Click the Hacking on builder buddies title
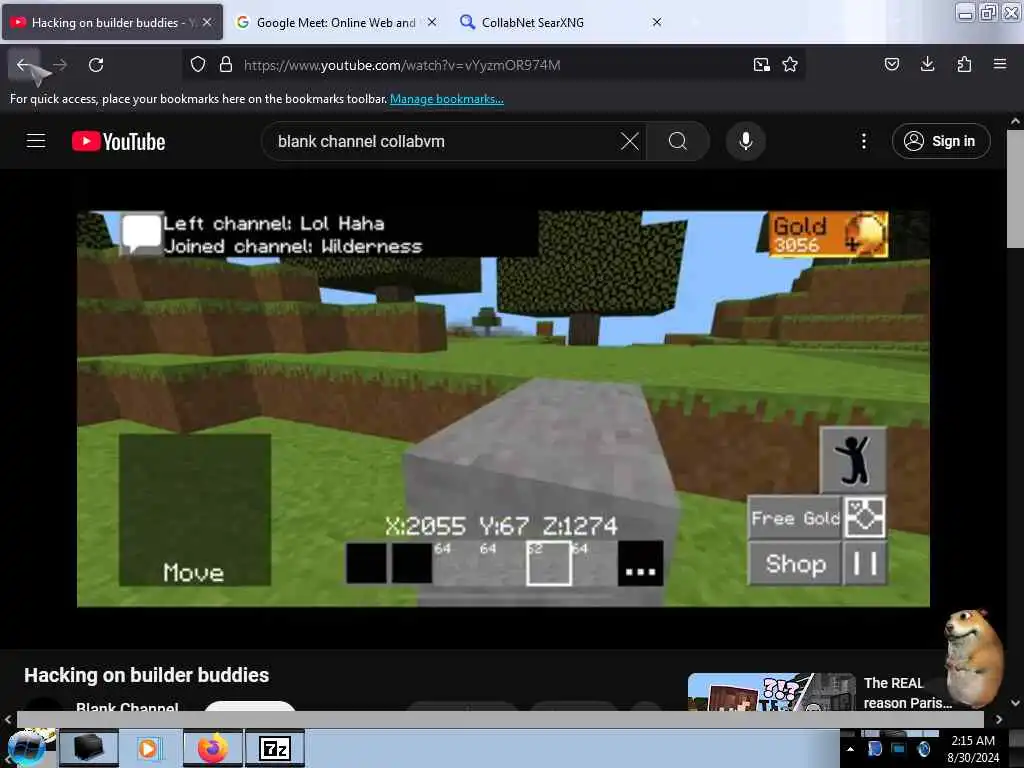 146,675
